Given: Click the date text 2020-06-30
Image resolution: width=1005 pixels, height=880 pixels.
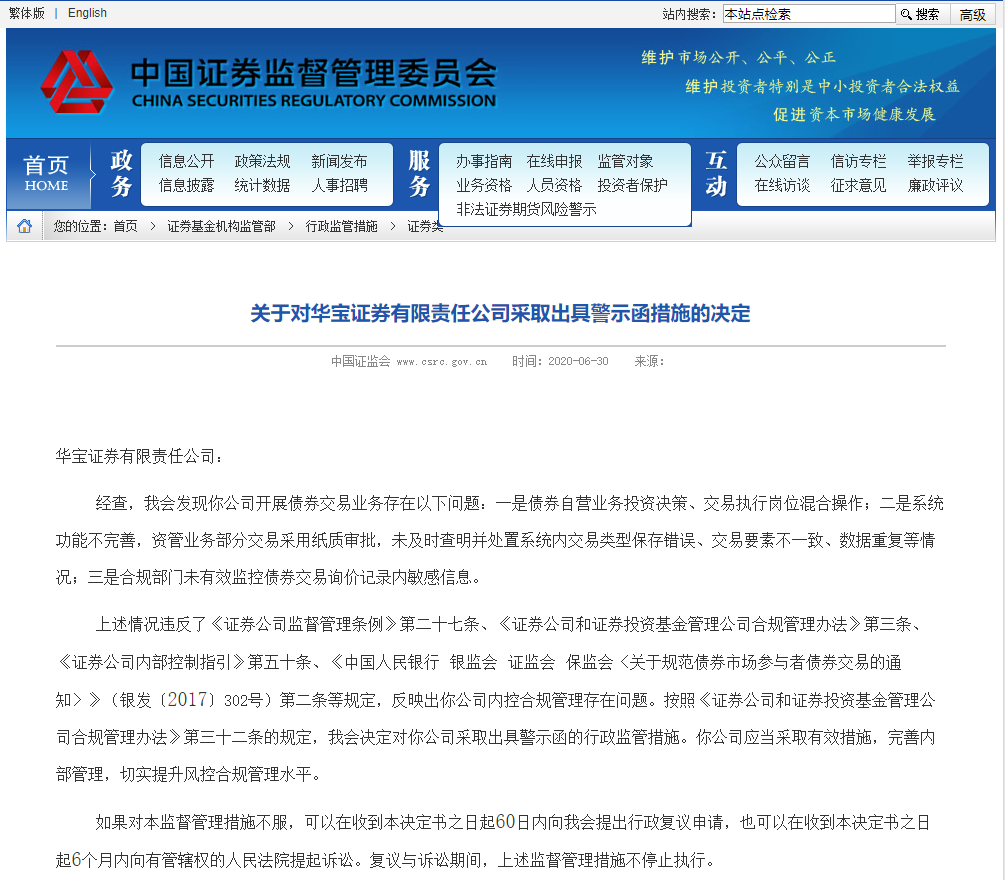Looking at the screenshot, I should (x=578, y=361).
